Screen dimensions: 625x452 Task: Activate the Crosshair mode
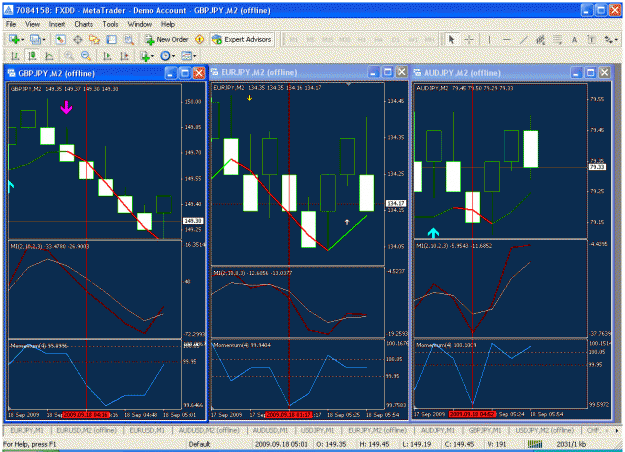[469, 39]
